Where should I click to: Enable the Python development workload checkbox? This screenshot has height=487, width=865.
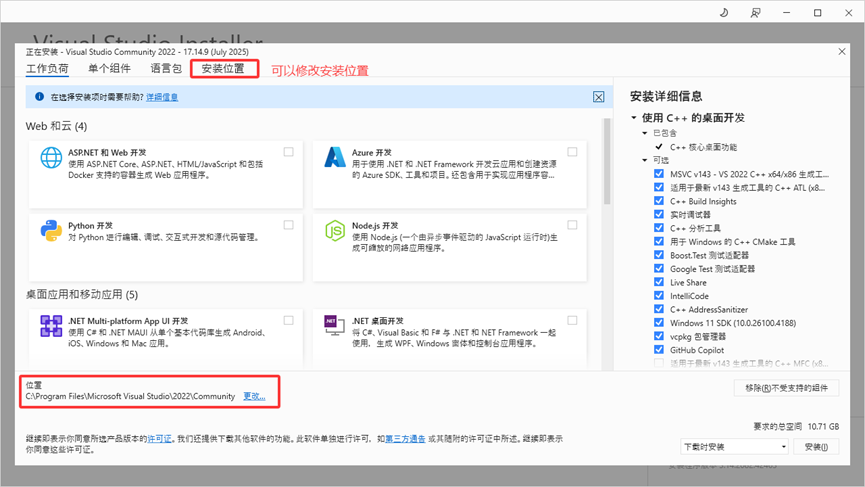pyautogui.click(x=289, y=224)
